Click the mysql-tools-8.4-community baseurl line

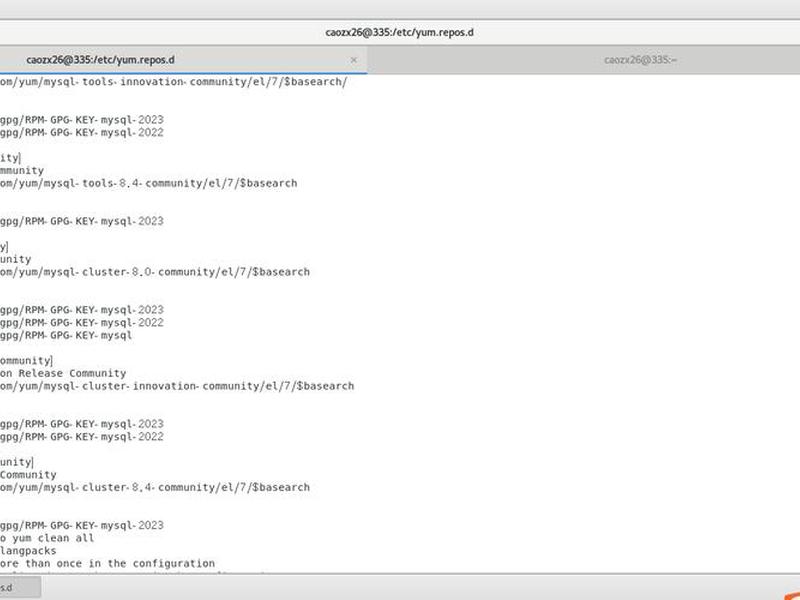pos(148,183)
